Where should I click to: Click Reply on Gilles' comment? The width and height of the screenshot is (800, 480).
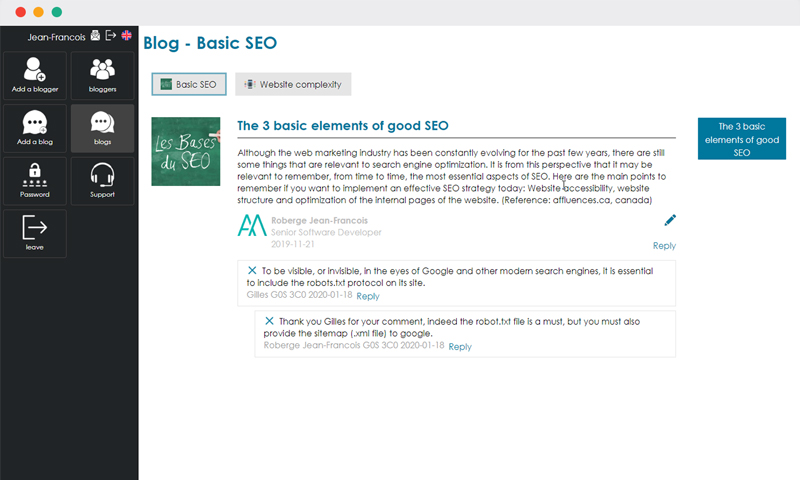(x=368, y=296)
